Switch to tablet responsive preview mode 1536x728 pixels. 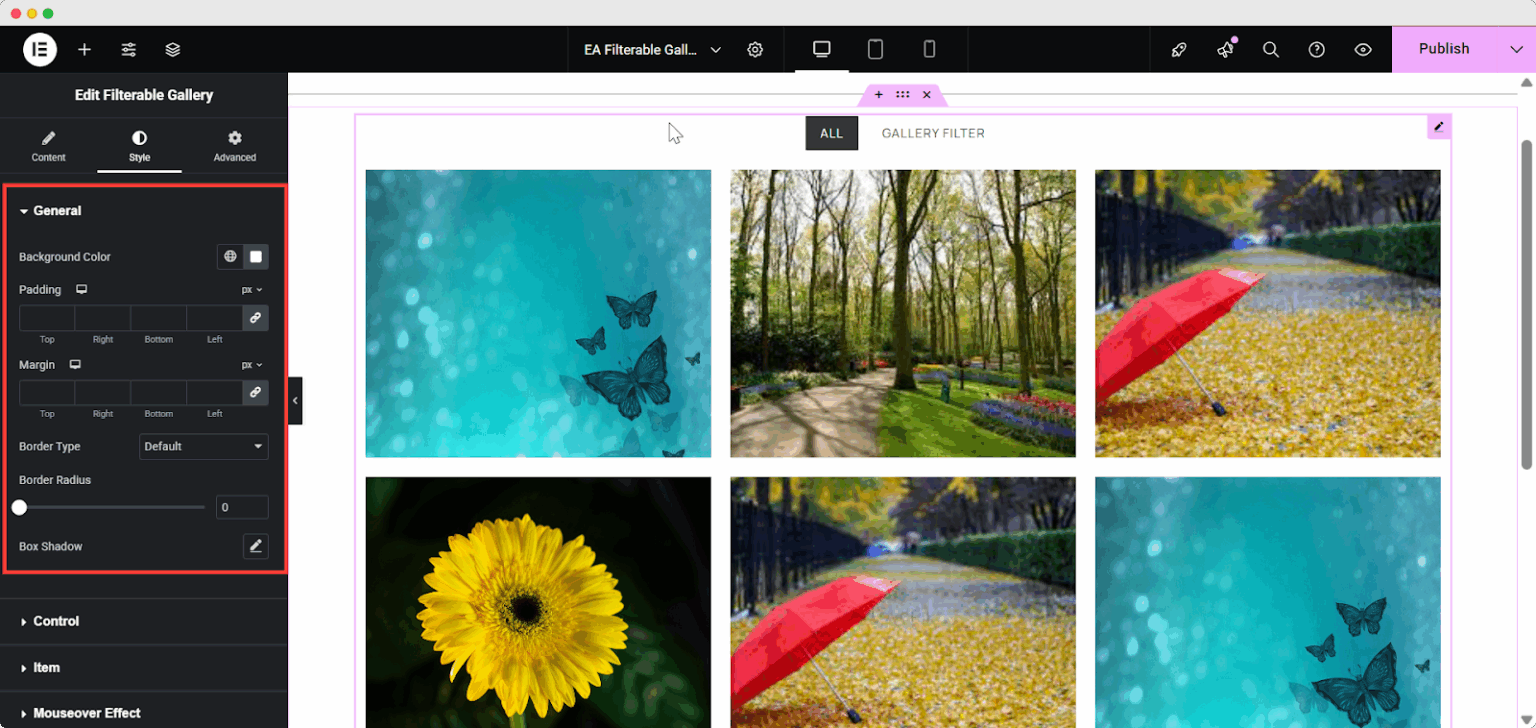click(x=876, y=48)
